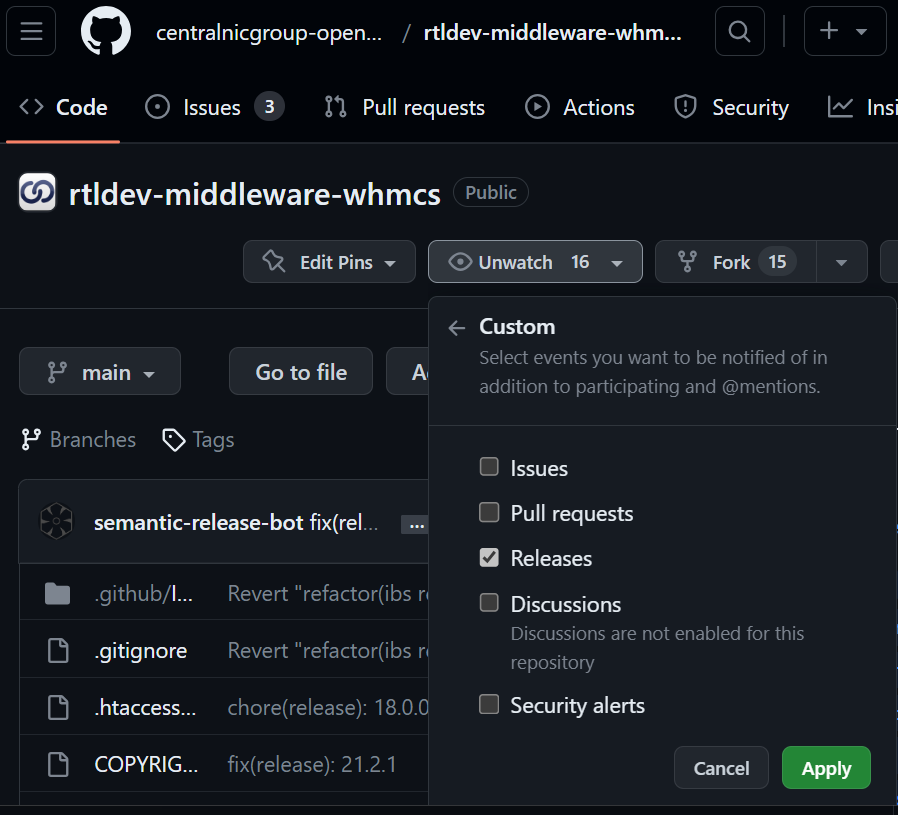Viewport: 898px width, 815px height.
Task: Open semantic-release-bot author link
Action: click(x=198, y=522)
